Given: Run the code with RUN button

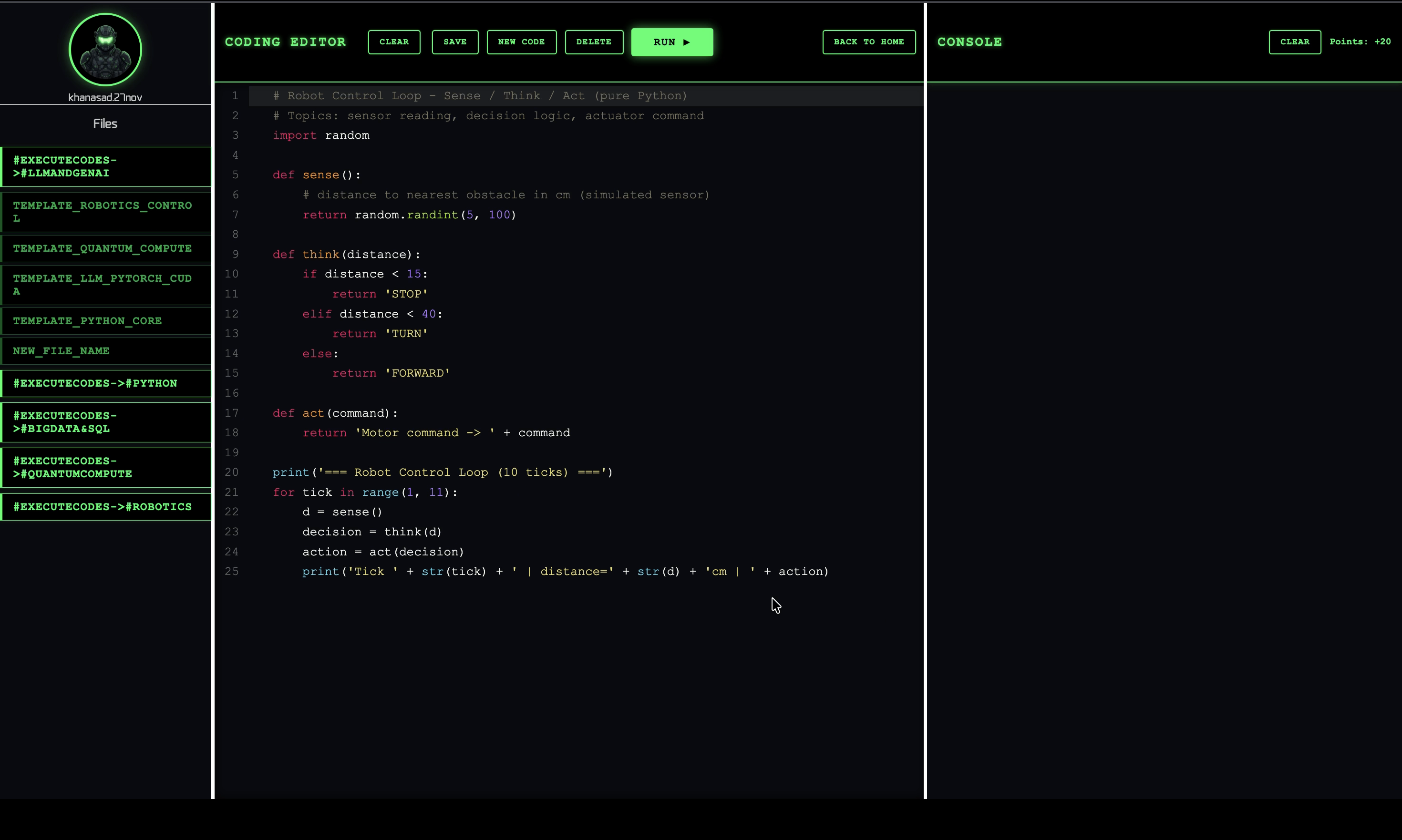Looking at the screenshot, I should click(671, 42).
